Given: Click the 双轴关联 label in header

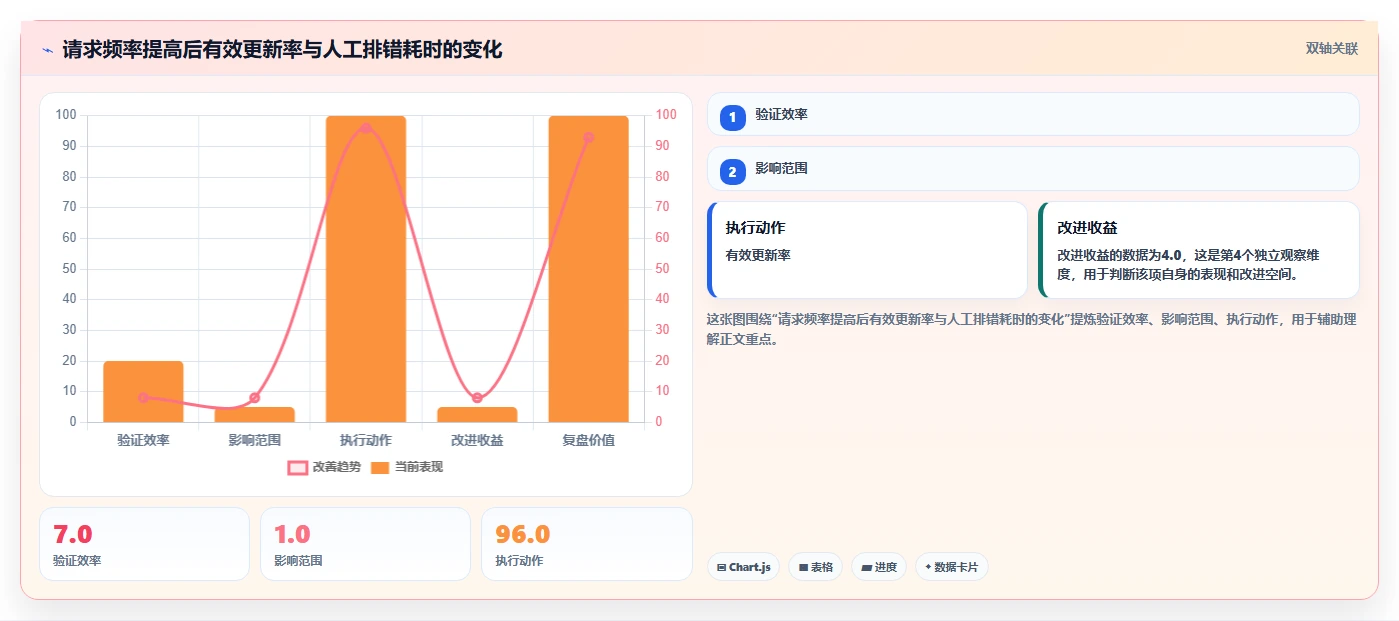Looking at the screenshot, I should click(1332, 49).
